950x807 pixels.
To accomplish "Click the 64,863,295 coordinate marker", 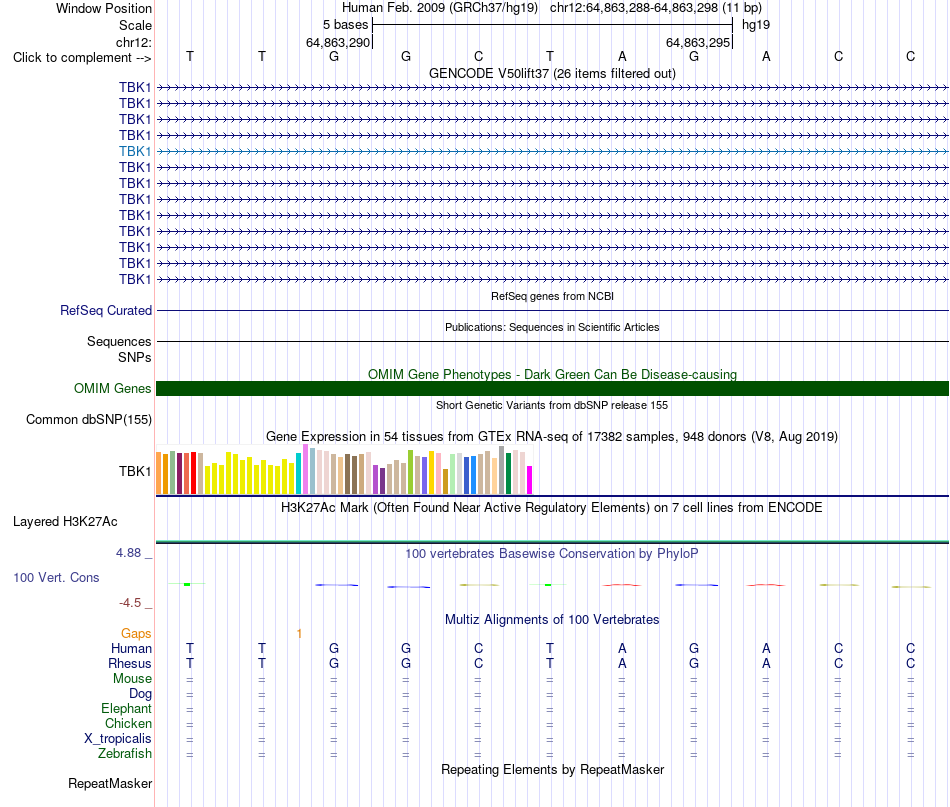I will pyautogui.click(x=698, y=42).
